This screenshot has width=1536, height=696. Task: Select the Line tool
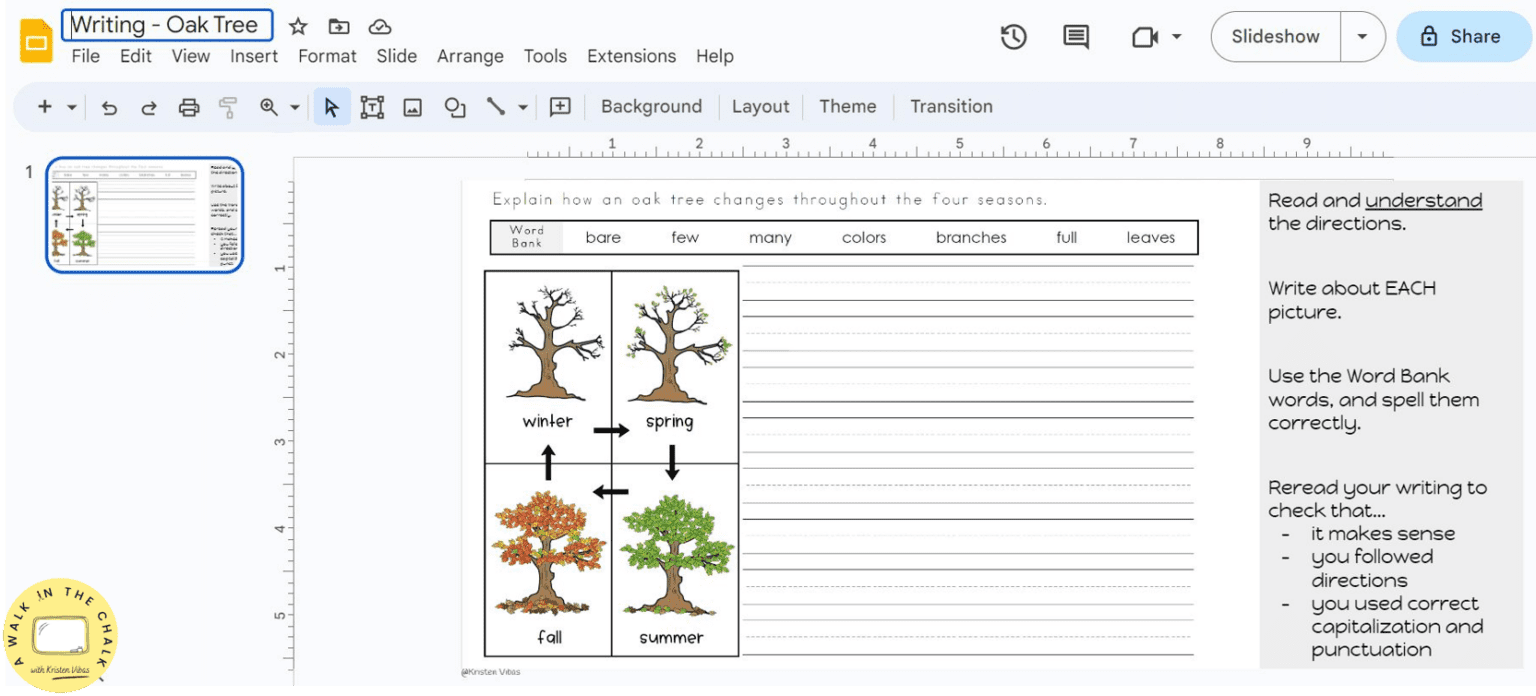pos(497,106)
